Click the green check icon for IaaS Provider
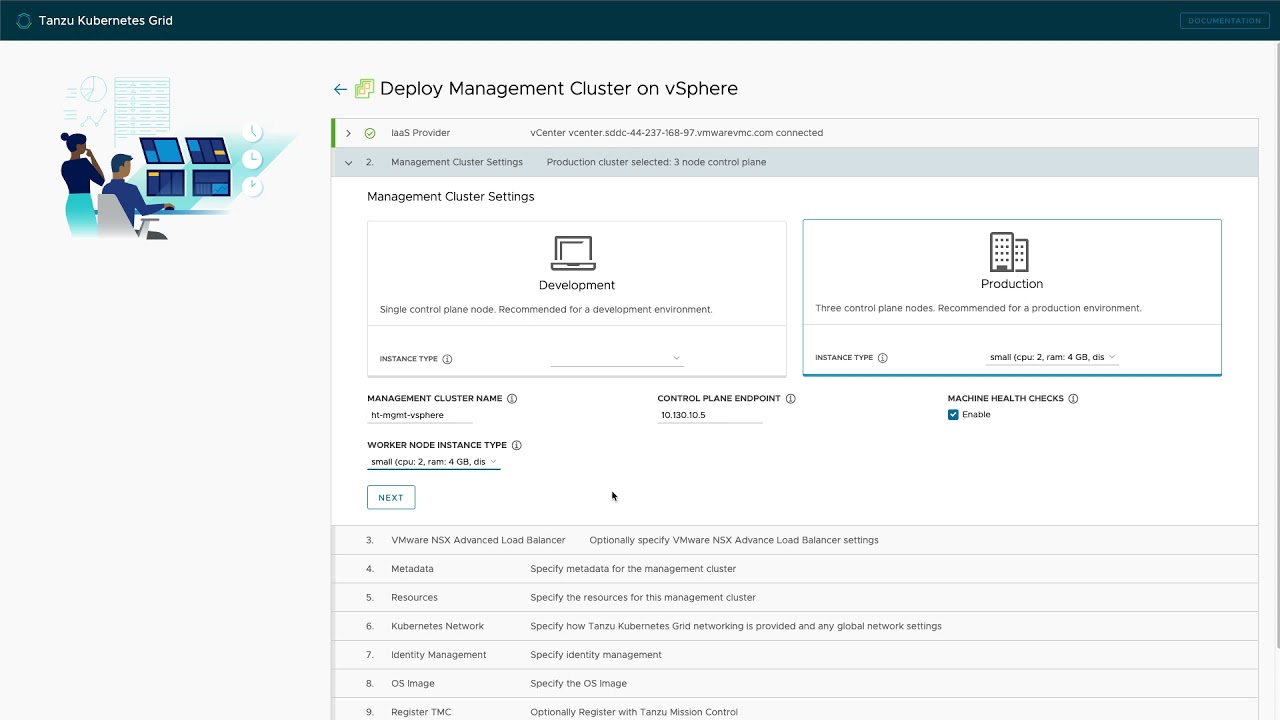The image size is (1280, 720). point(370,133)
